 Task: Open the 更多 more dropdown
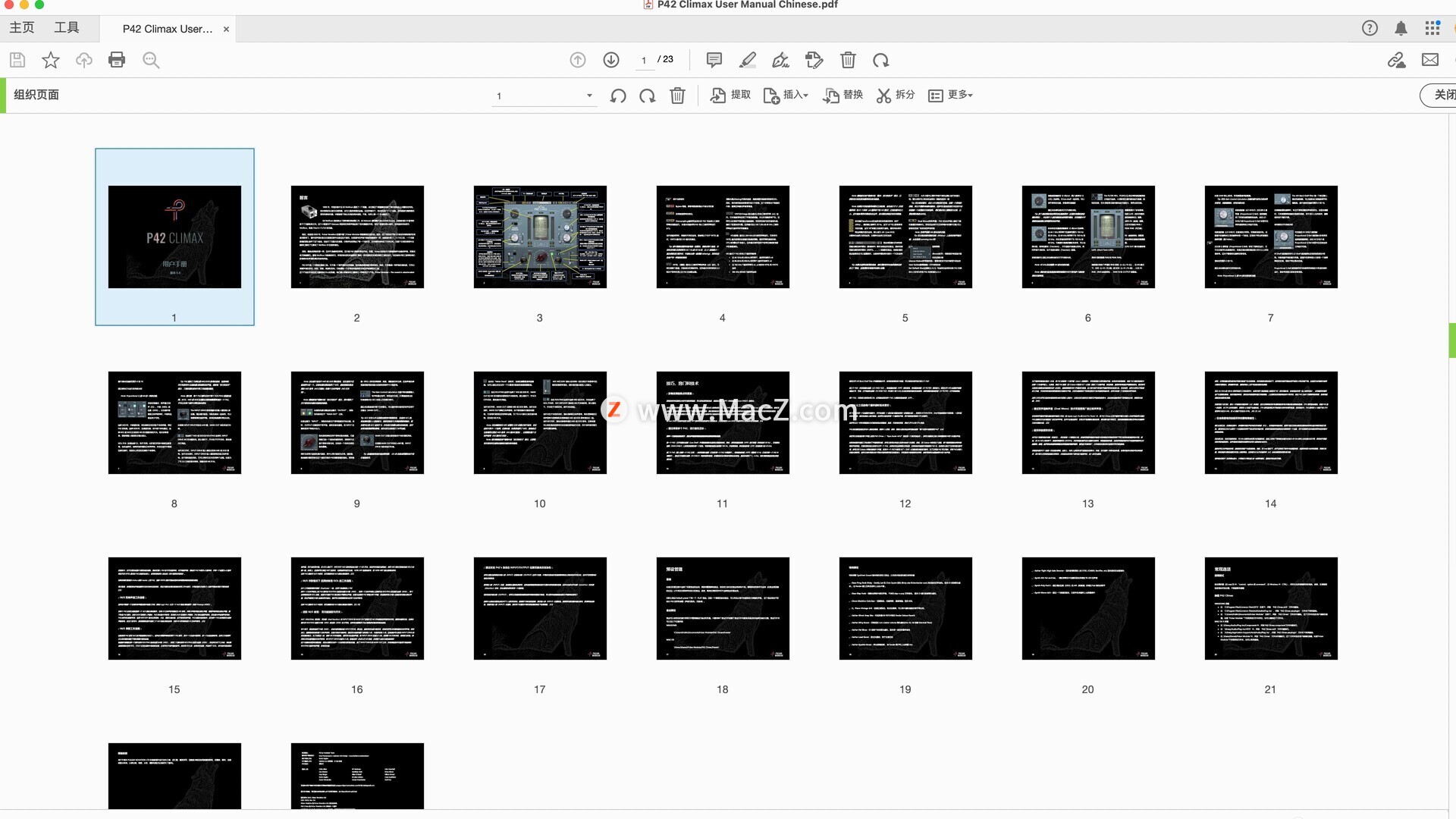(950, 95)
